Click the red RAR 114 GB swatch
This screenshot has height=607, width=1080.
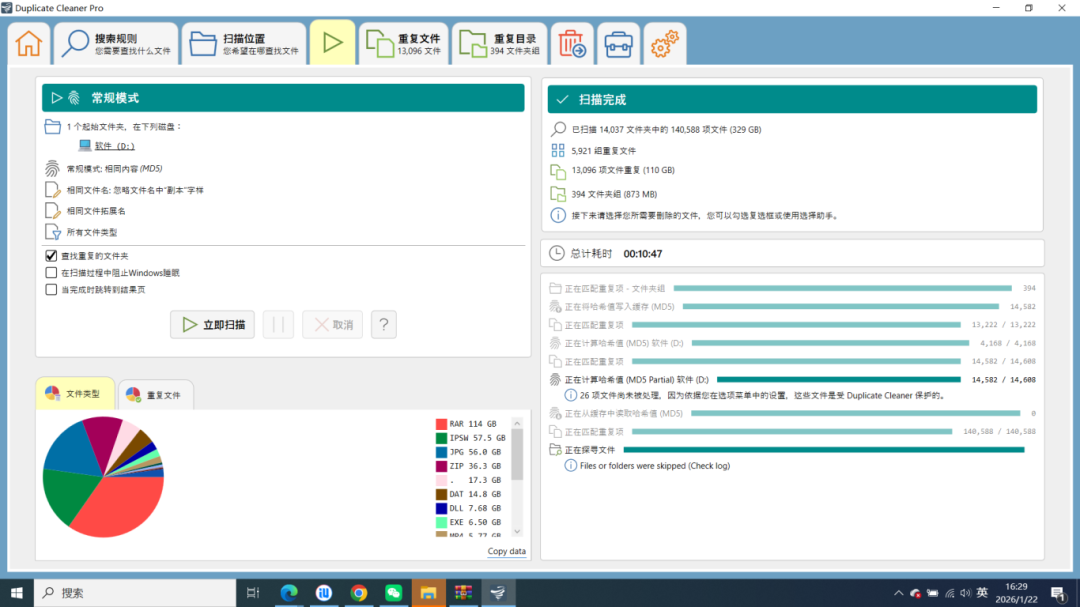(441, 424)
